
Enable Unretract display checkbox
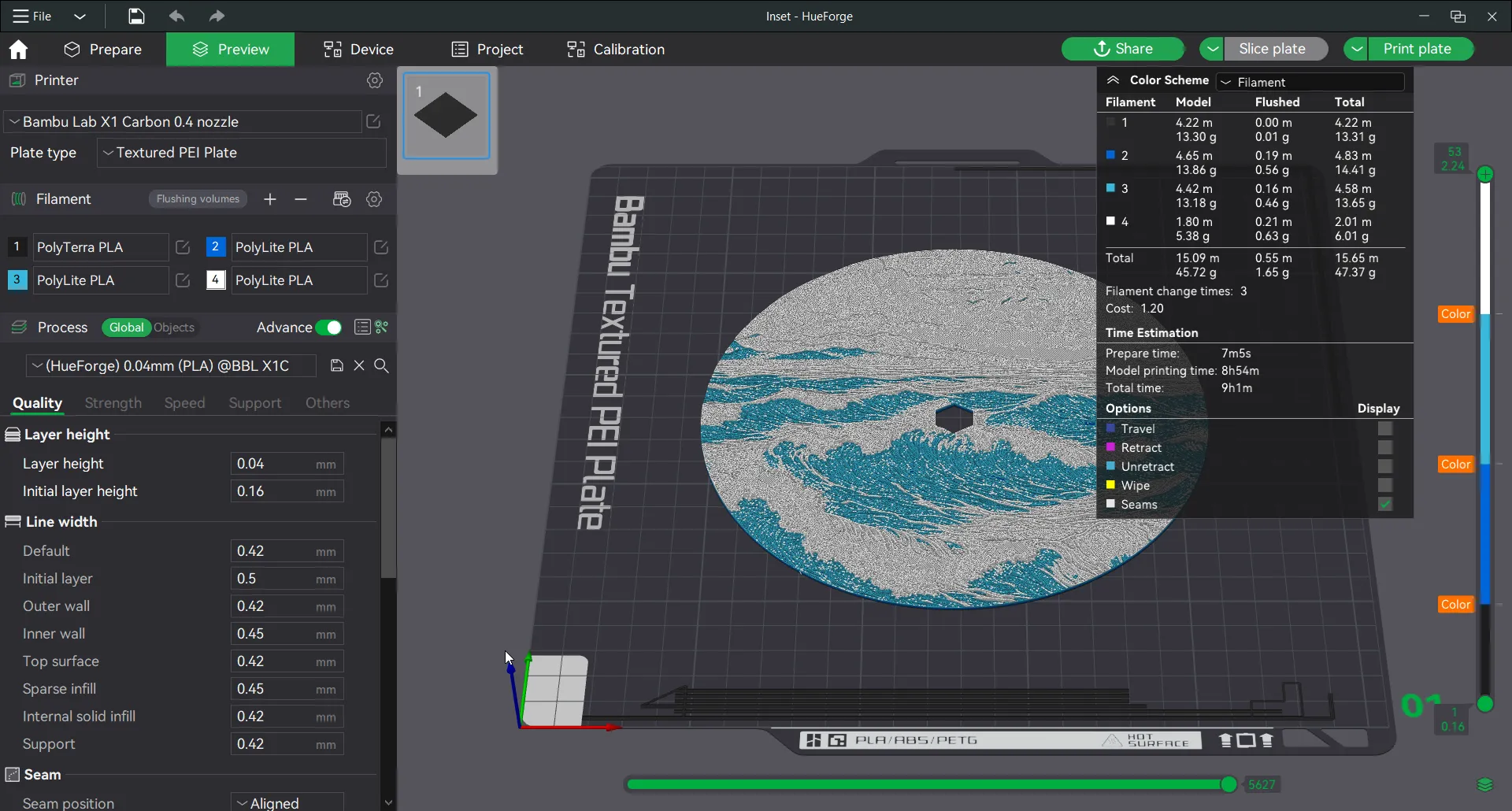(x=1385, y=466)
